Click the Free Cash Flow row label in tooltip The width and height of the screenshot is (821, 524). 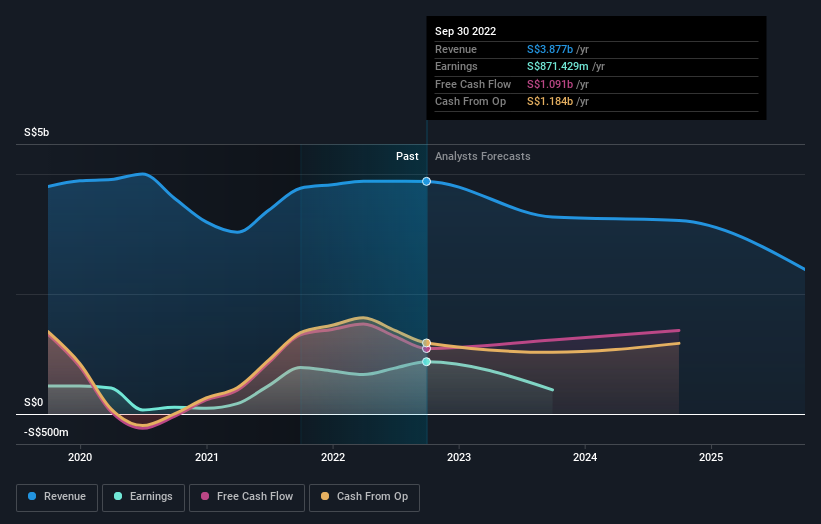coord(473,84)
